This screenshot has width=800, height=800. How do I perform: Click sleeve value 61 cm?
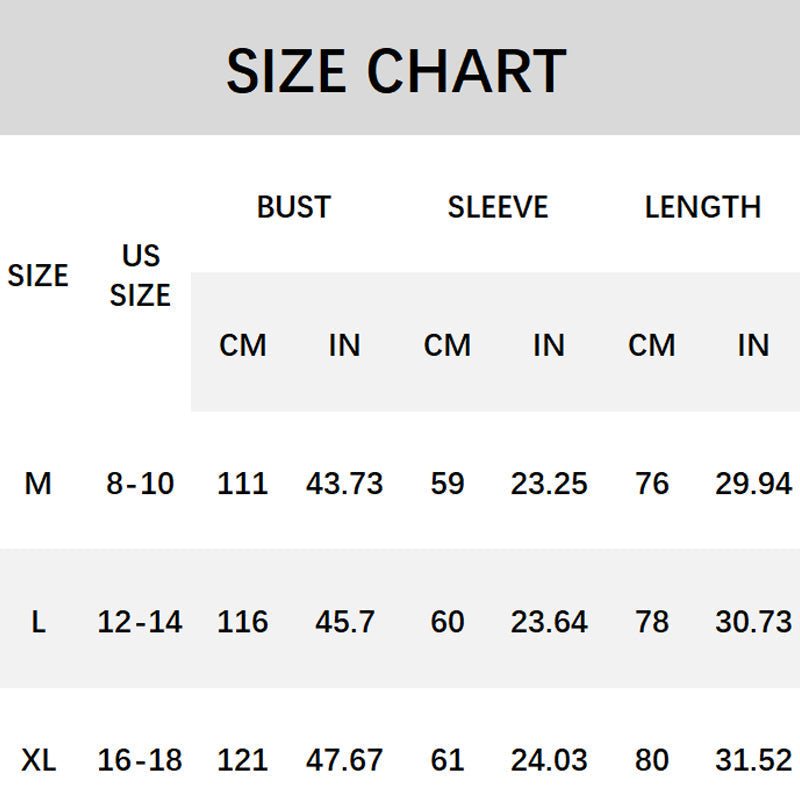pos(447,760)
